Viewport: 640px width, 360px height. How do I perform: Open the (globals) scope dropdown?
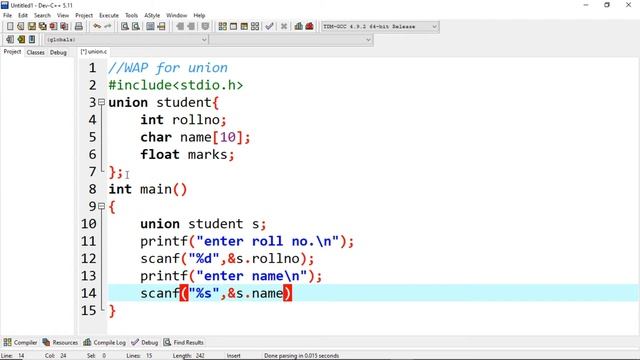(x=126, y=40)
